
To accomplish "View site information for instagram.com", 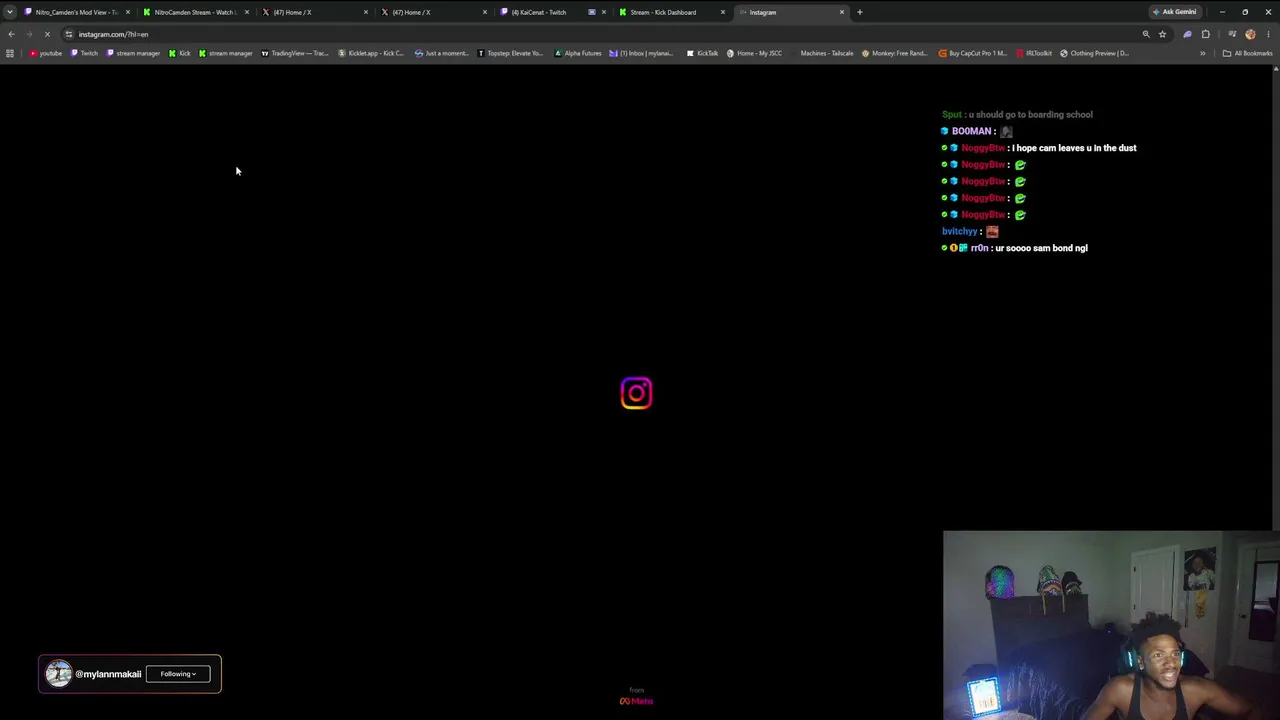I will point(68,34).
